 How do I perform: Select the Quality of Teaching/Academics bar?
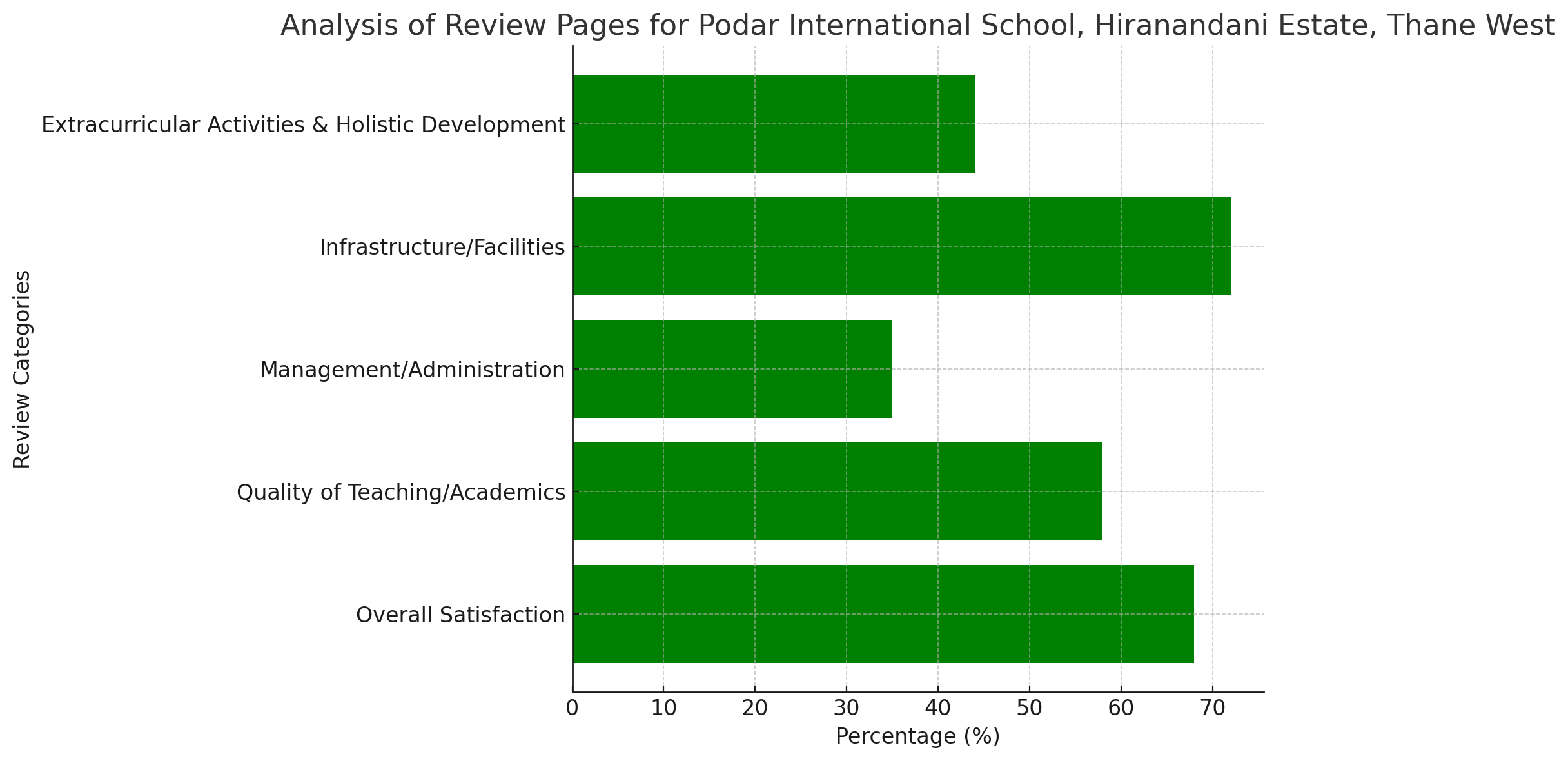pos(838,491)
